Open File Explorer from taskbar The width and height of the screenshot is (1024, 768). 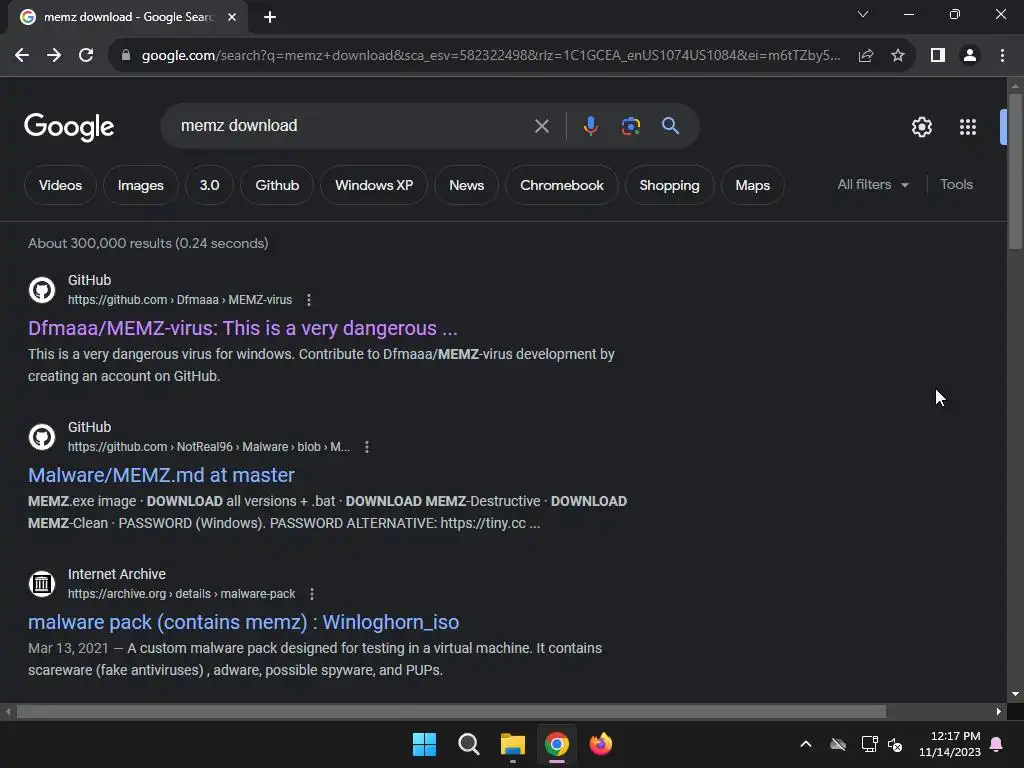[513, 744]
